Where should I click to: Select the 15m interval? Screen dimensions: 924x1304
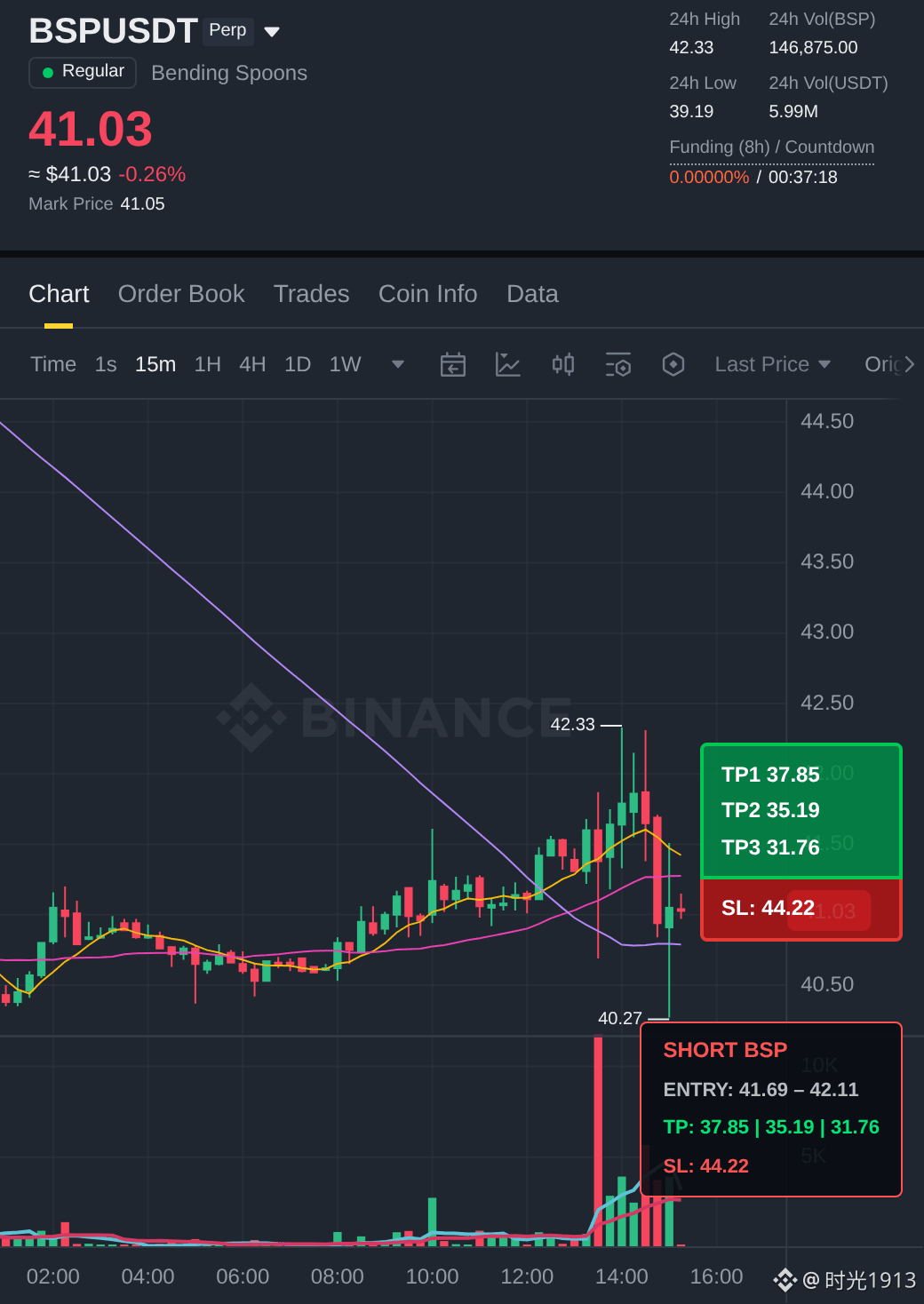click(155, 364)
